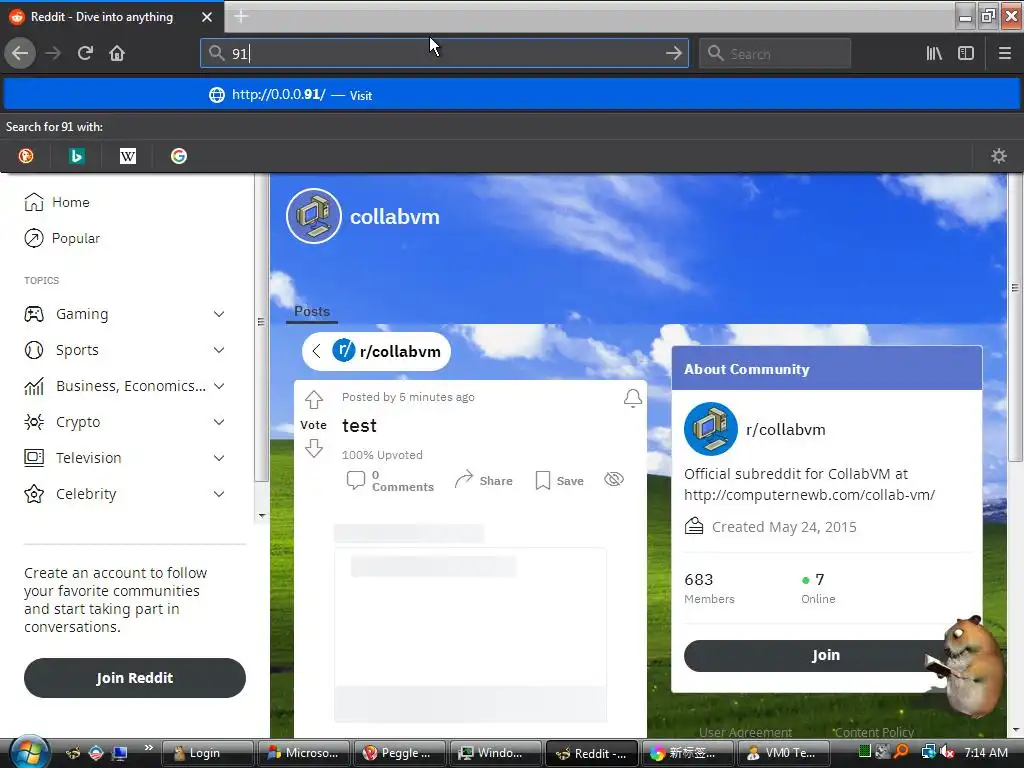Screen dimensions: 1024x768
Task: Search with Google one-off engine
Action: tap(178, 155)
